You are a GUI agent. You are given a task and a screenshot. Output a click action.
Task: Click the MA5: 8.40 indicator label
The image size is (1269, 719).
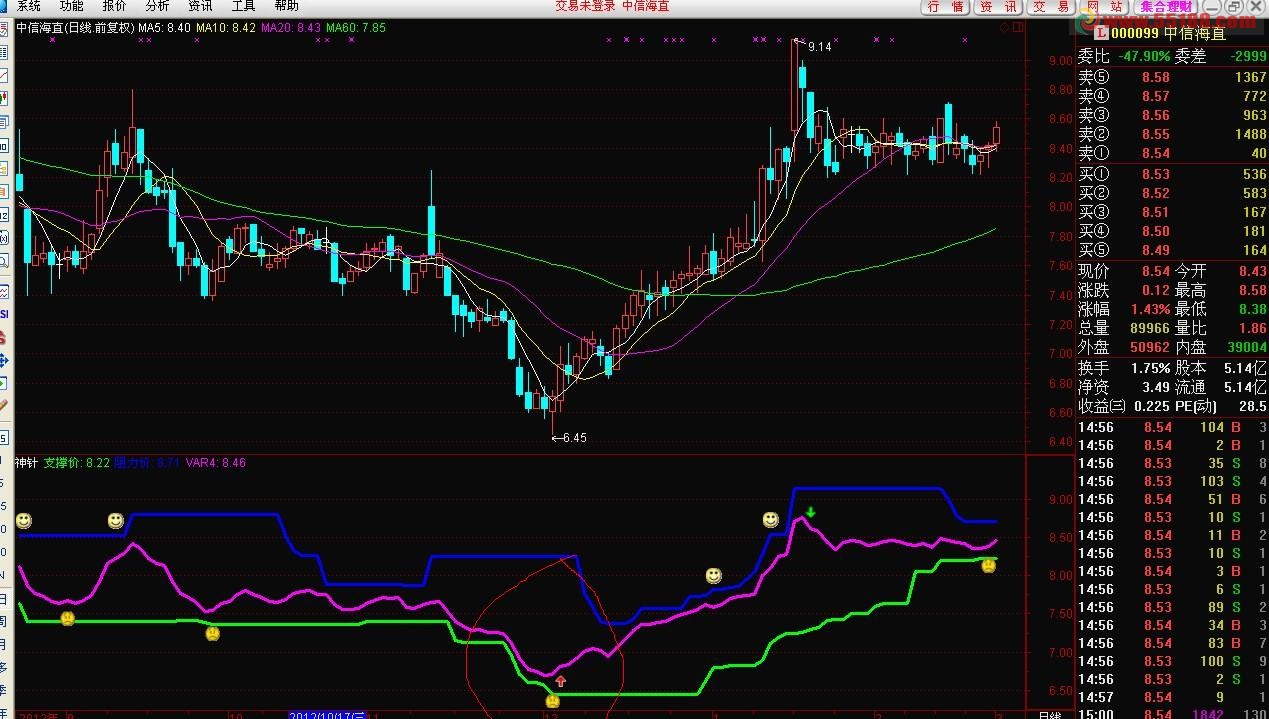[x=165, y=28]
